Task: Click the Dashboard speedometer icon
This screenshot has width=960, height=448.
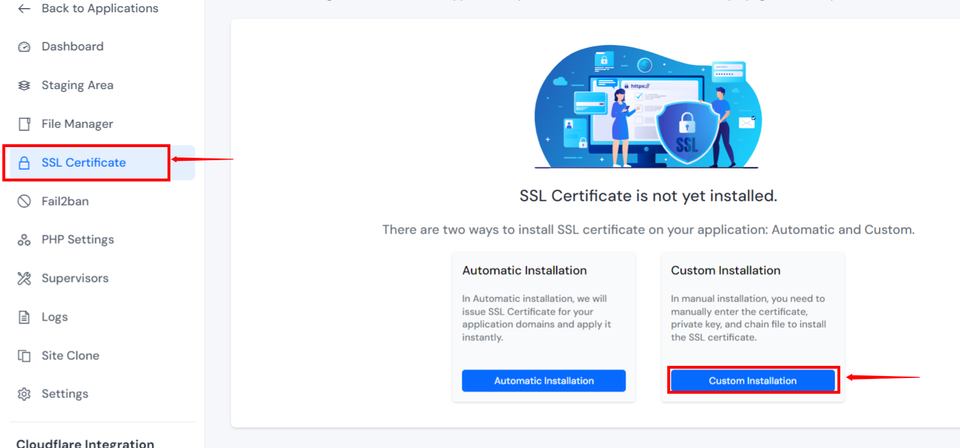Action: (x=24, y=47)
